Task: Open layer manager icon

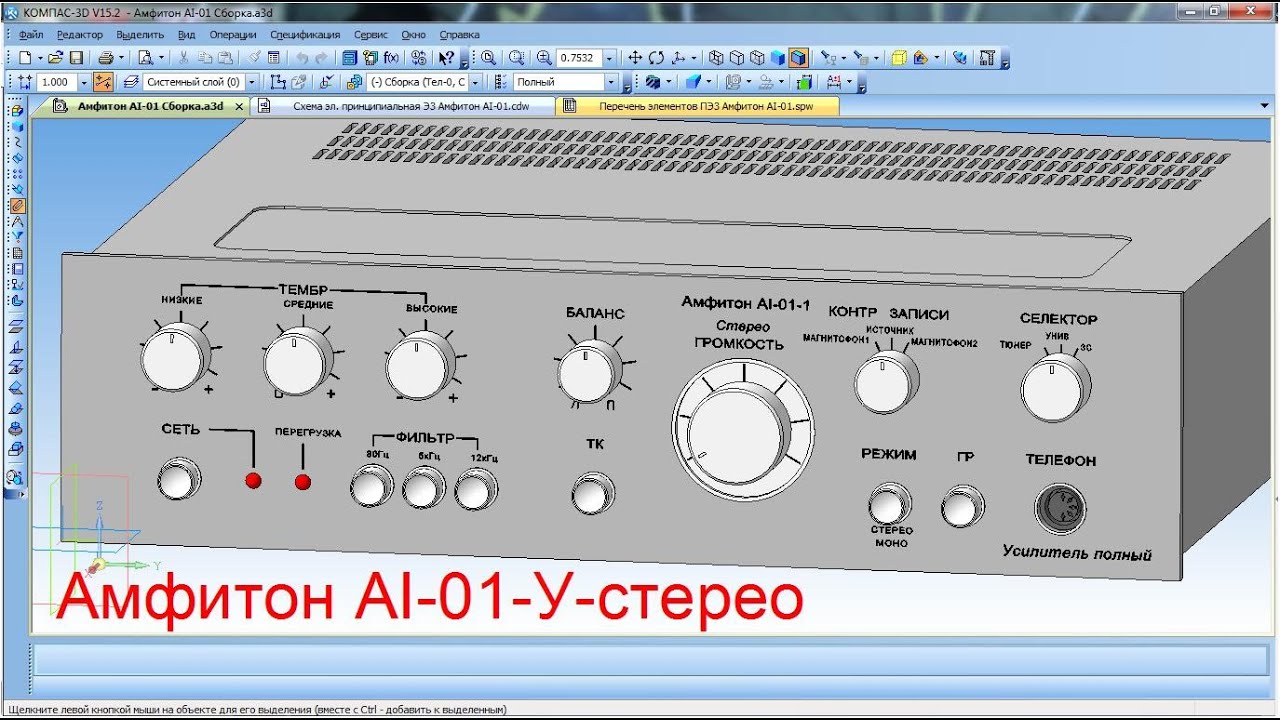Action: (131, 83)
